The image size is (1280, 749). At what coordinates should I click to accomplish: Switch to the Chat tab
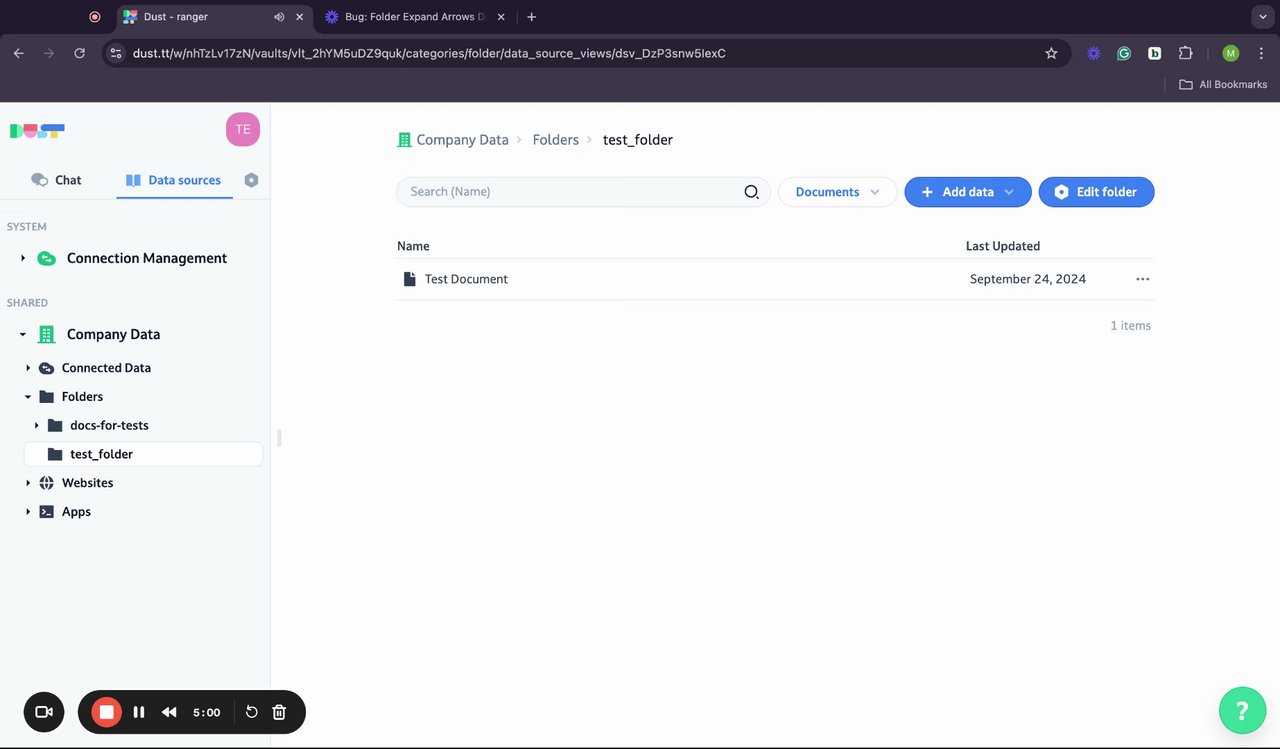[56, 180]
